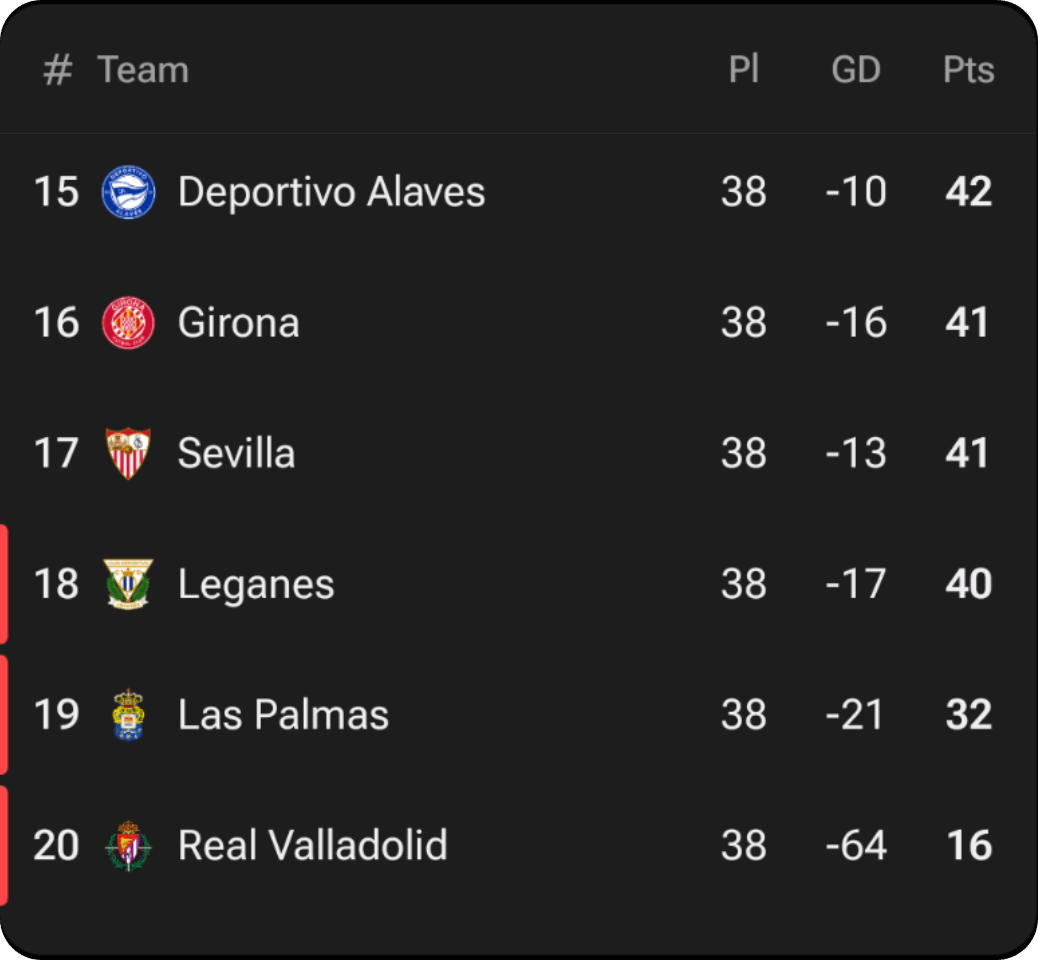
Task: Open the Girona team name
Action: (x=238, y=323)
